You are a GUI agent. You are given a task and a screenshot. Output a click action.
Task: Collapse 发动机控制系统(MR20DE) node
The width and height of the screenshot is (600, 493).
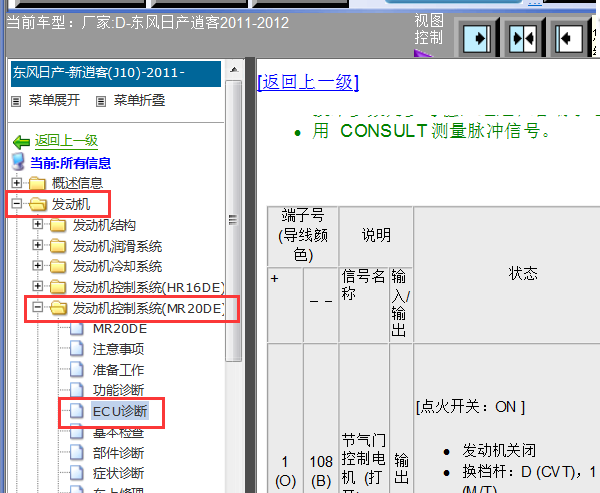coord(38,307)
